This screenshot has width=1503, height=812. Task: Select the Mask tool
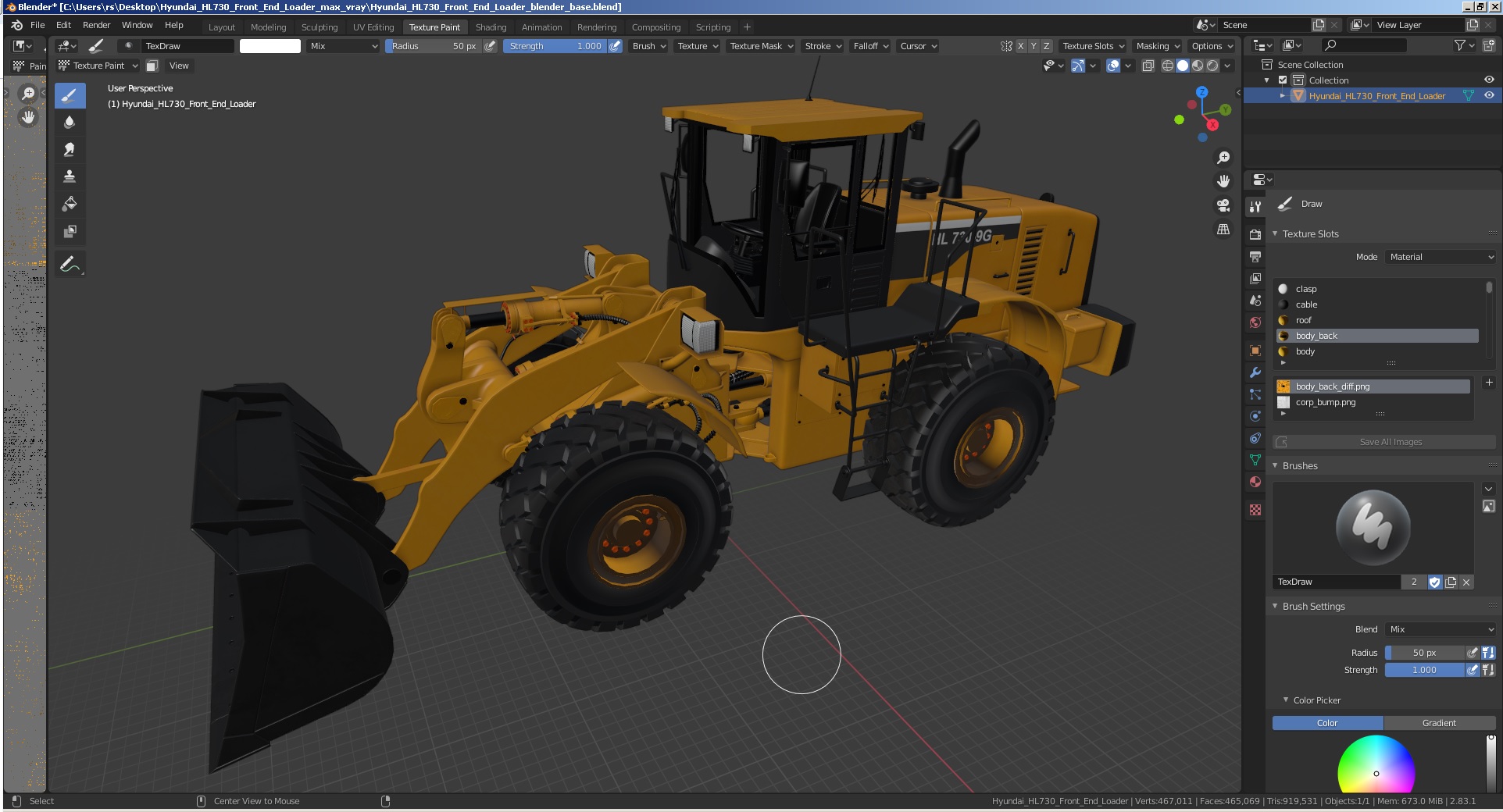point(70,231)
